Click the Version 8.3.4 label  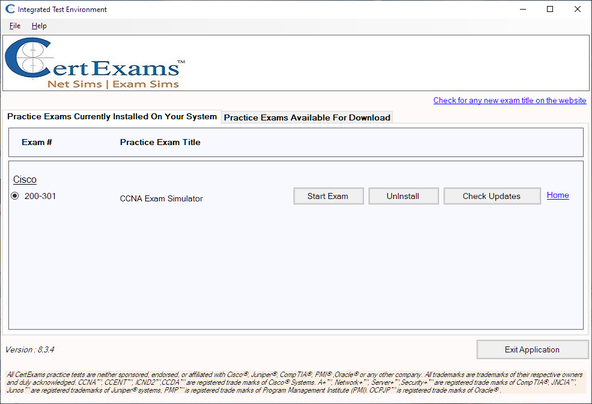29,350
